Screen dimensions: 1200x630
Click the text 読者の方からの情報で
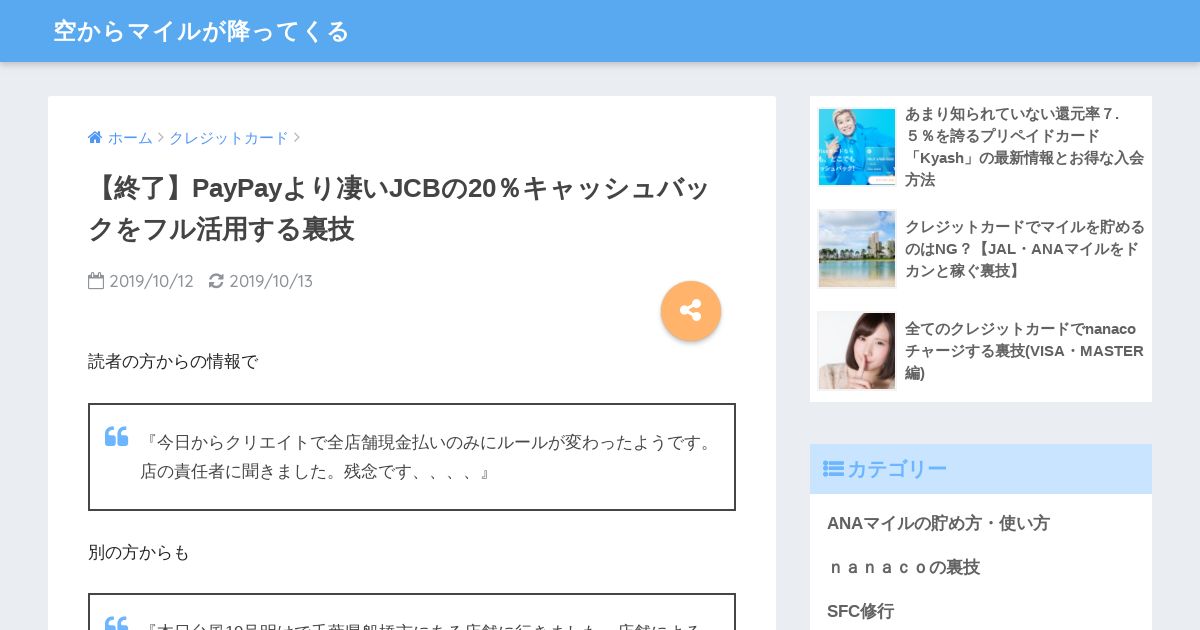pos(173,362)
